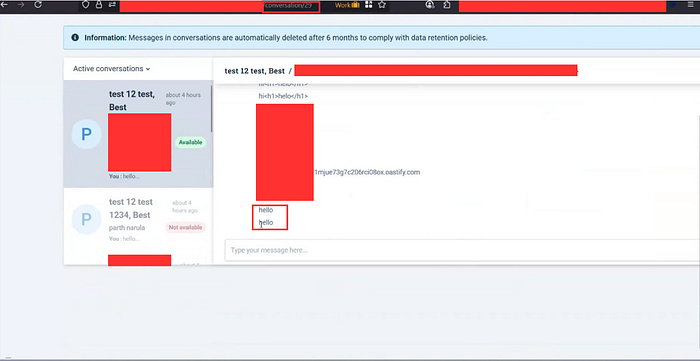Click the P avatar of first conversation

(87, 134)
